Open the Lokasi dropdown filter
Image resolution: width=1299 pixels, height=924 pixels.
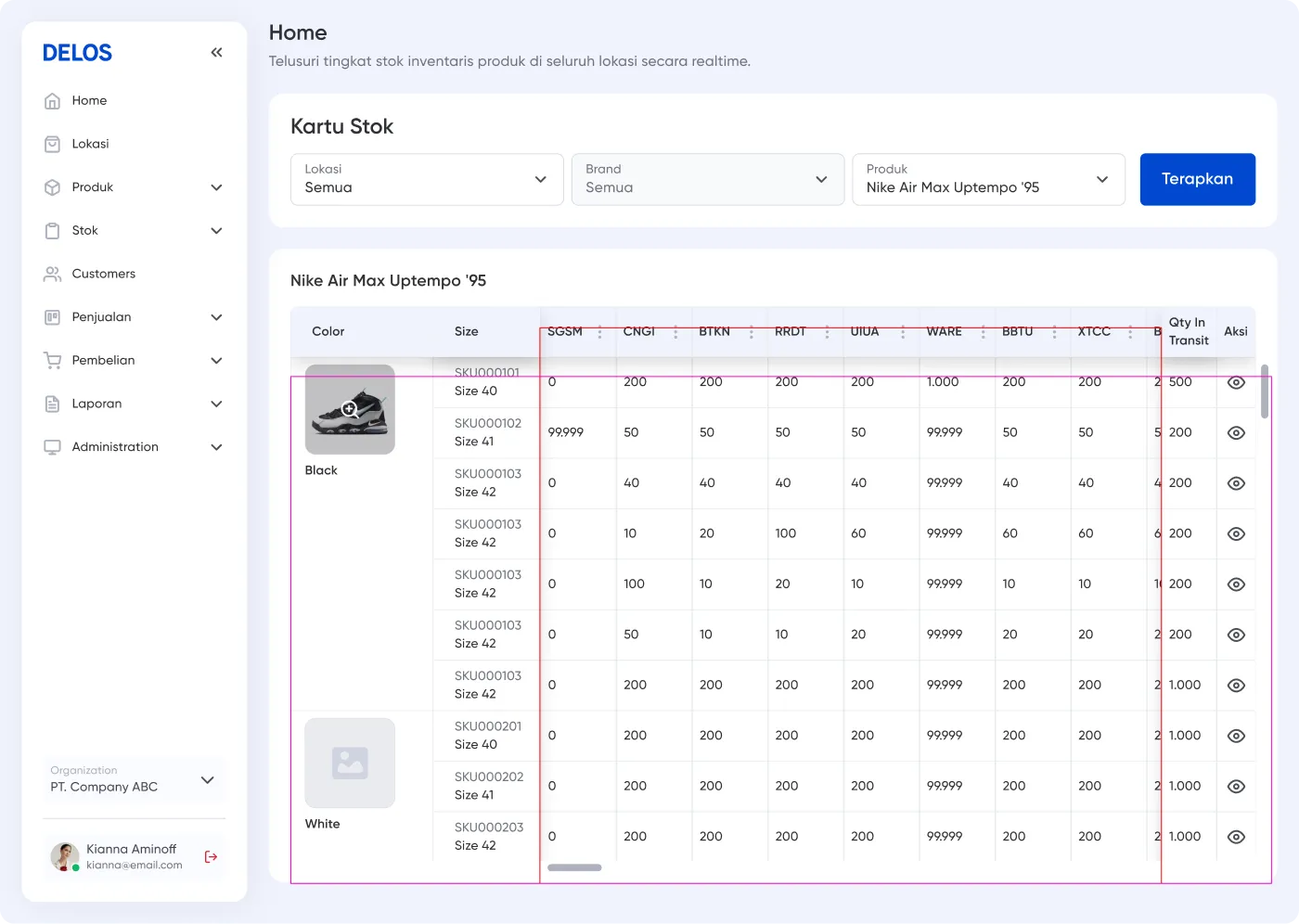coord(427,179)
